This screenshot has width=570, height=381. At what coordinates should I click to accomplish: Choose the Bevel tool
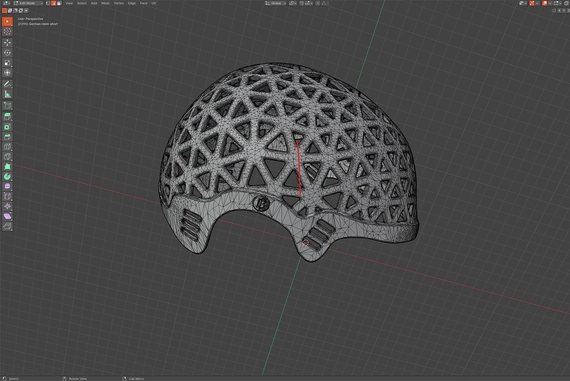point(7,137)
